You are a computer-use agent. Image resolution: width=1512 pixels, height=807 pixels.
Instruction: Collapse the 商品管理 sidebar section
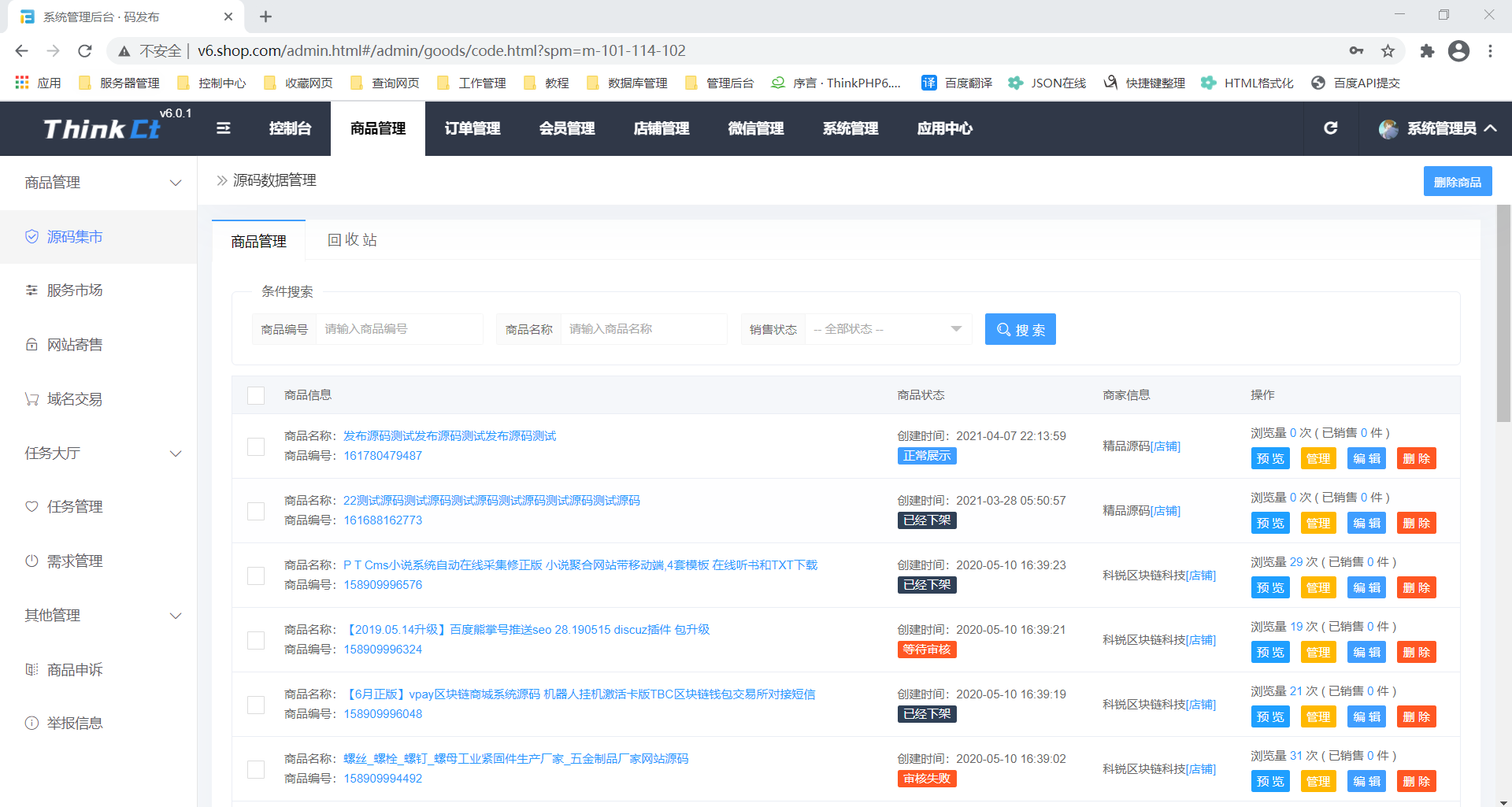pos(176,183)
